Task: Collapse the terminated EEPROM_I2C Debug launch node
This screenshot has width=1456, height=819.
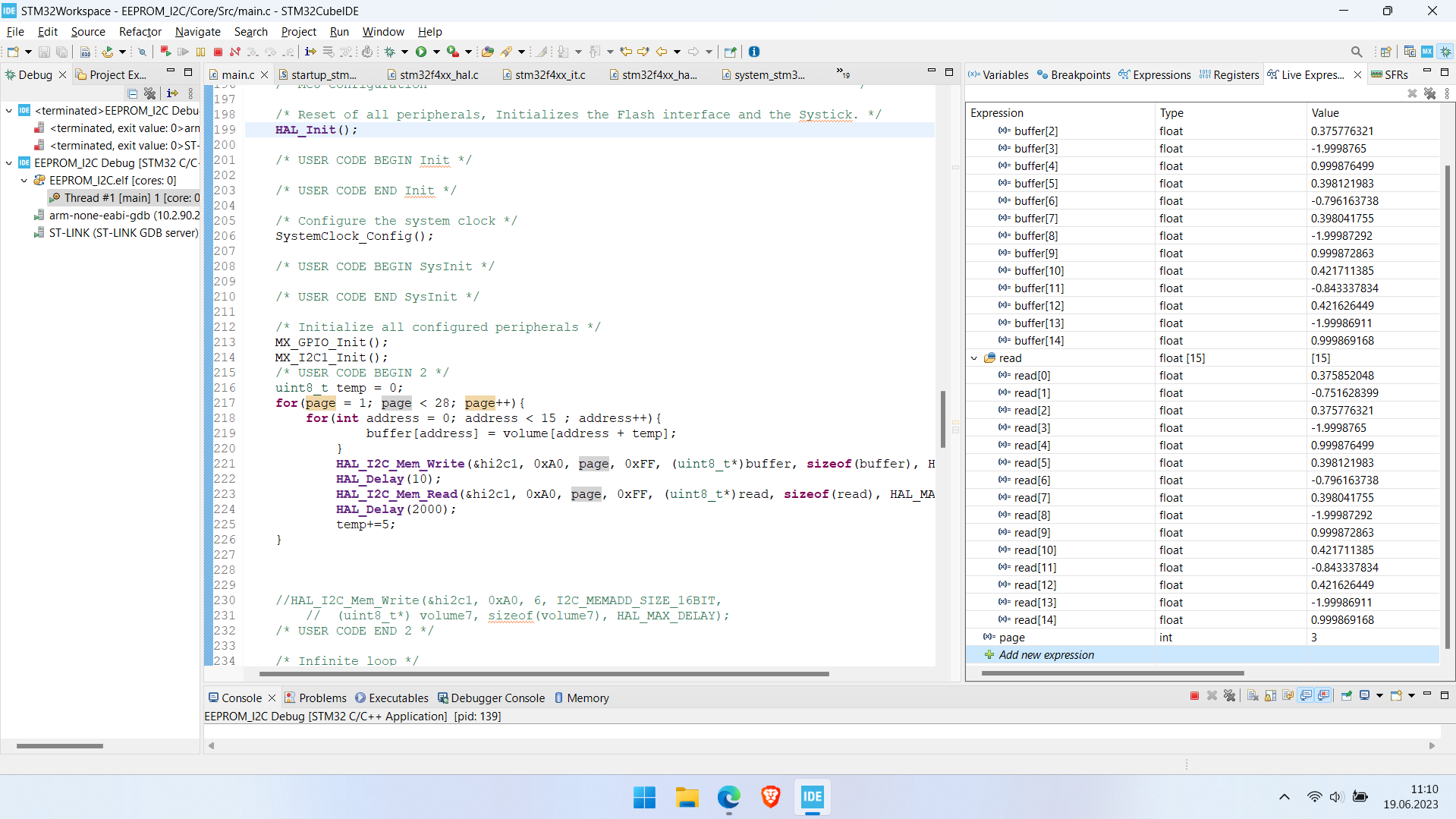Action: point(9,111)
